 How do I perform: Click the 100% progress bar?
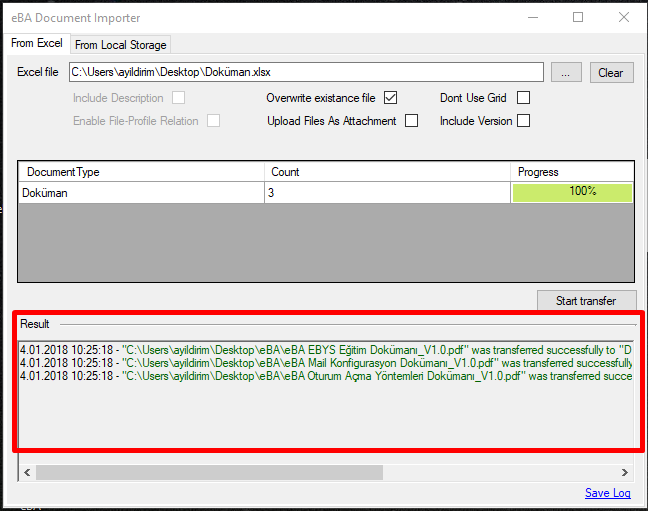click(572, 192)
